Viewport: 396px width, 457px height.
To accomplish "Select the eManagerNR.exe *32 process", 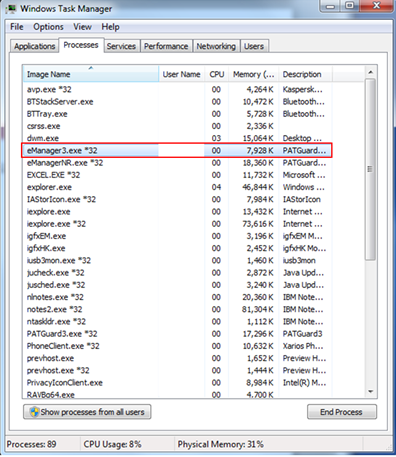I will (x=177, y=163).
